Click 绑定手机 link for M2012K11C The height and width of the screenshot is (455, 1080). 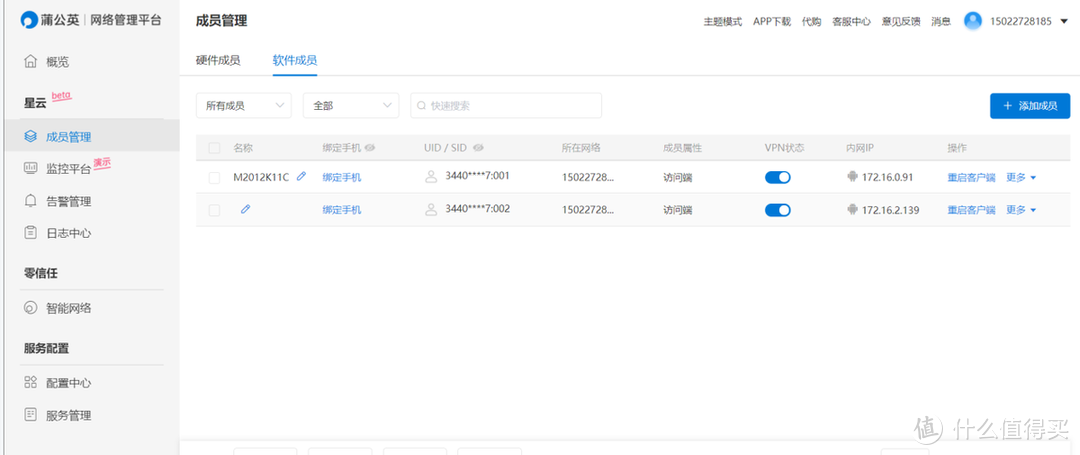click(342, 178)
